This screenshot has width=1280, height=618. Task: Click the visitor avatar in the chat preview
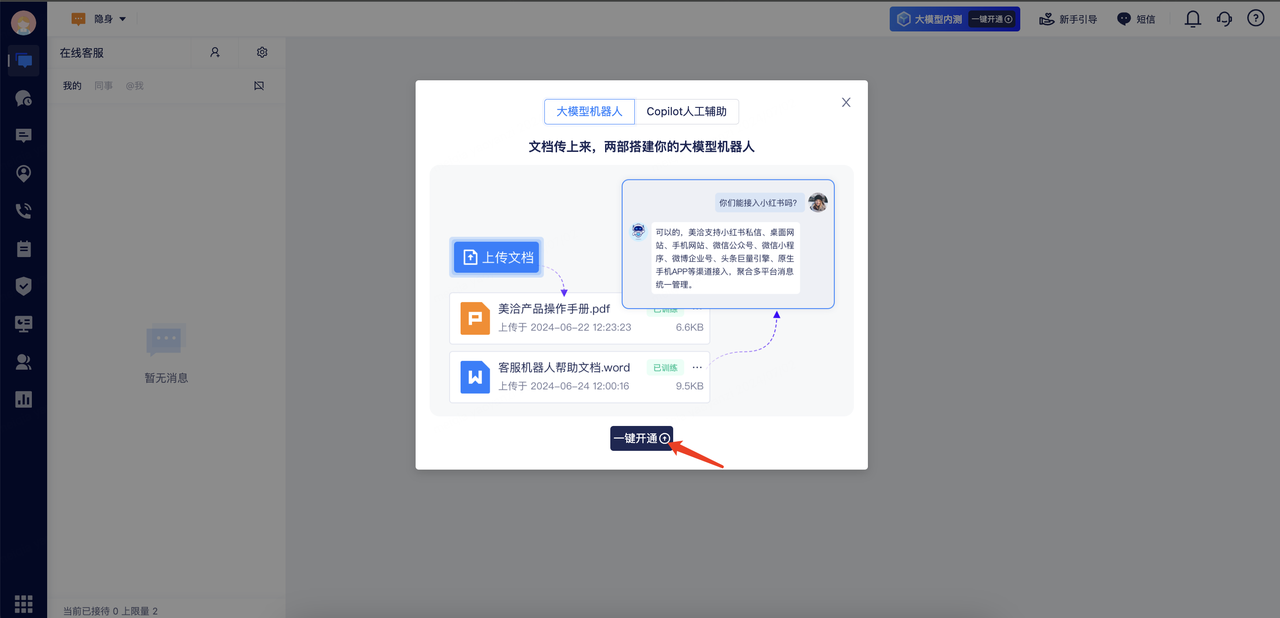point(818,202)
